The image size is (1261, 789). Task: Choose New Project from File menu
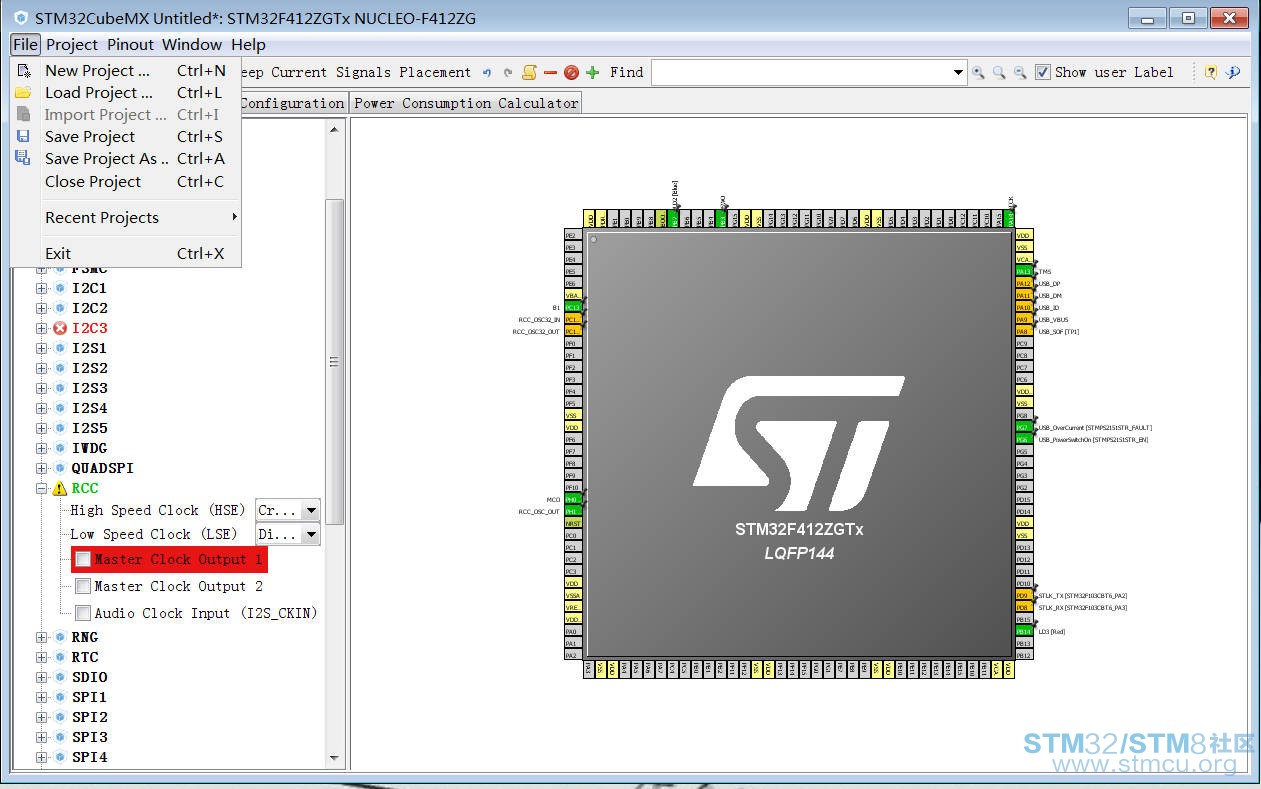[x=126, y=71]
